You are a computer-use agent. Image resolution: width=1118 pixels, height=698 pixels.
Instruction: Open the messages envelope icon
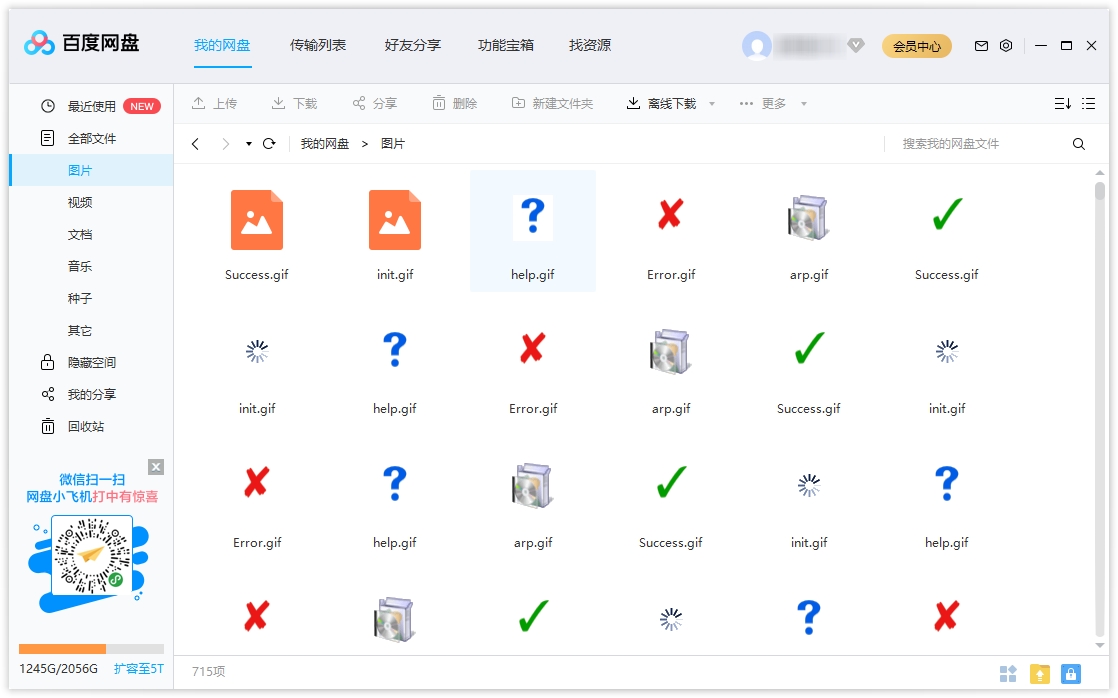[981, 45]
